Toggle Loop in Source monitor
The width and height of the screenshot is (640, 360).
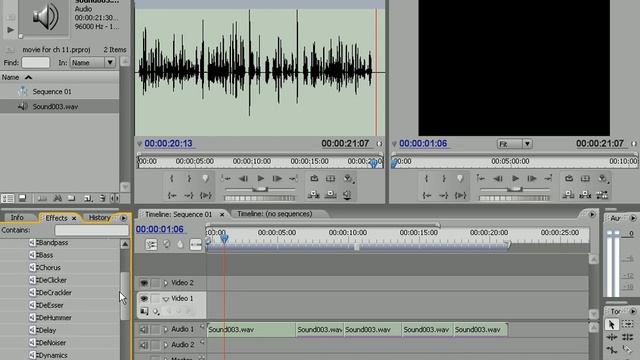pos(314,179)
